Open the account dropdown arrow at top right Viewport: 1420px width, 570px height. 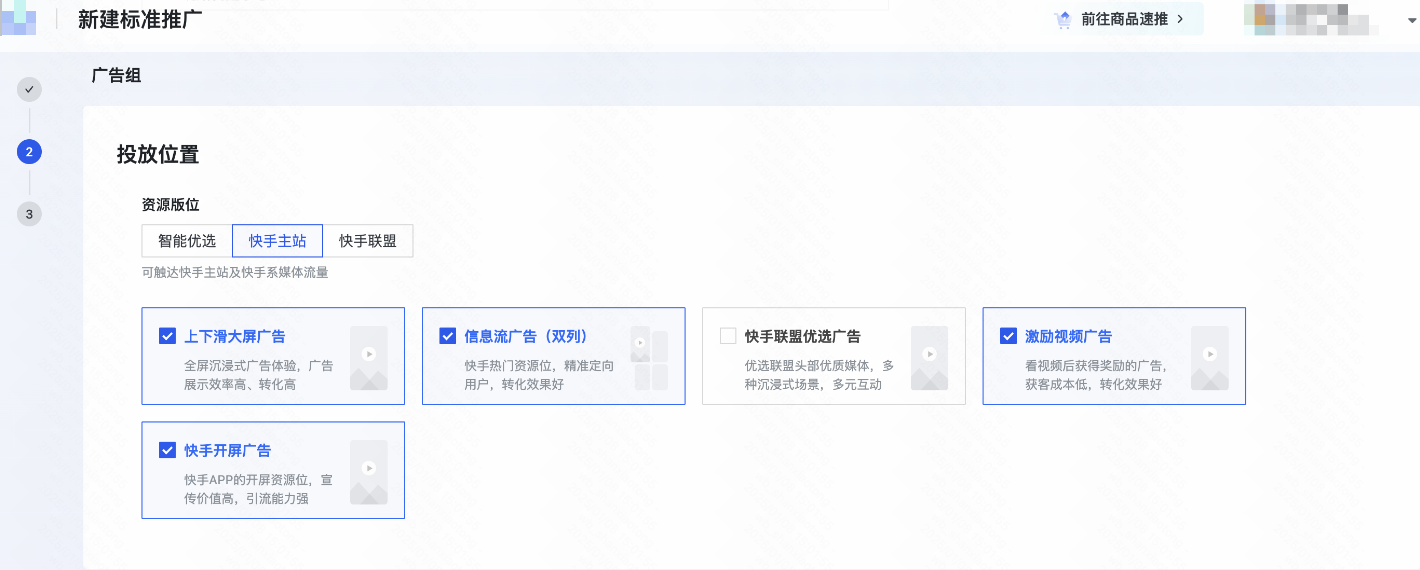tap(1399, 20)
